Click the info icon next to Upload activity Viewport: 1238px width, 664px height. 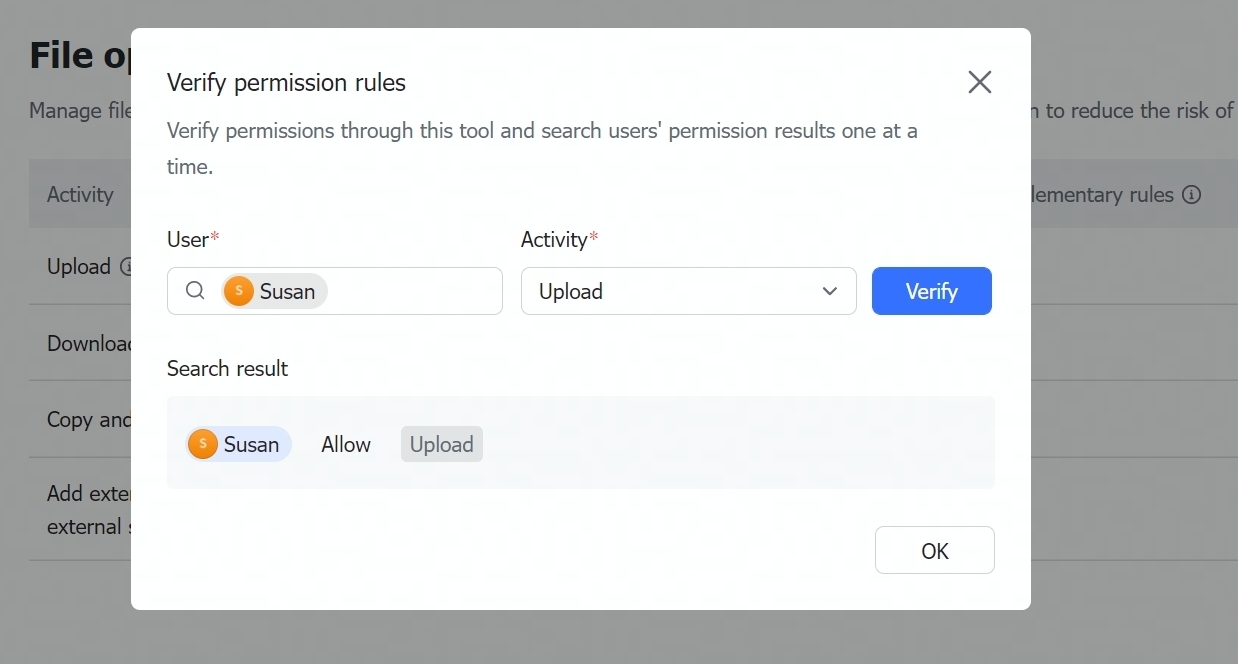(x=126, y=267)
